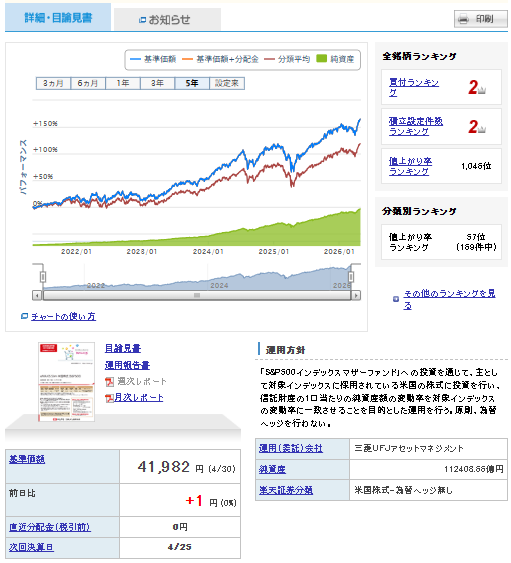Viewport: 511px width, 563px height.
Task: Open 基準価額 label link
Action: (27, 459)
